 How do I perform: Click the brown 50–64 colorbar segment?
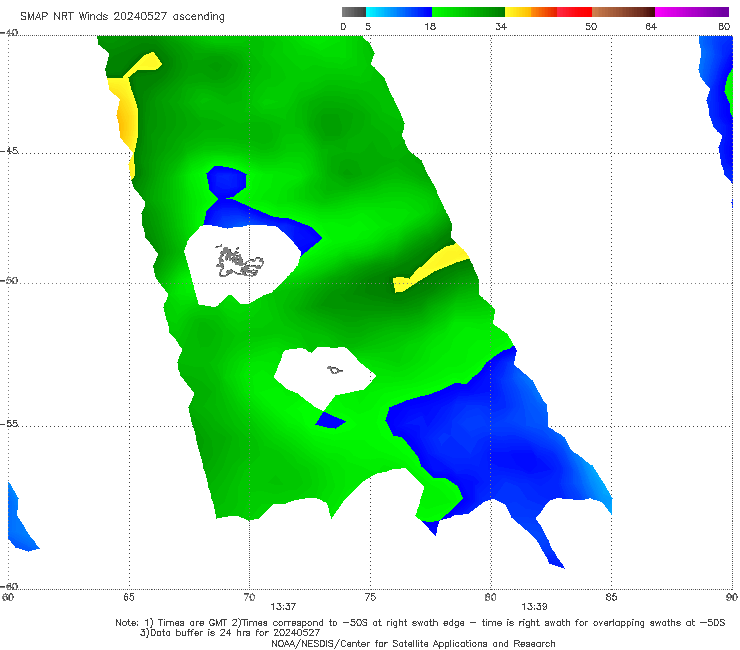click(623, 12)
